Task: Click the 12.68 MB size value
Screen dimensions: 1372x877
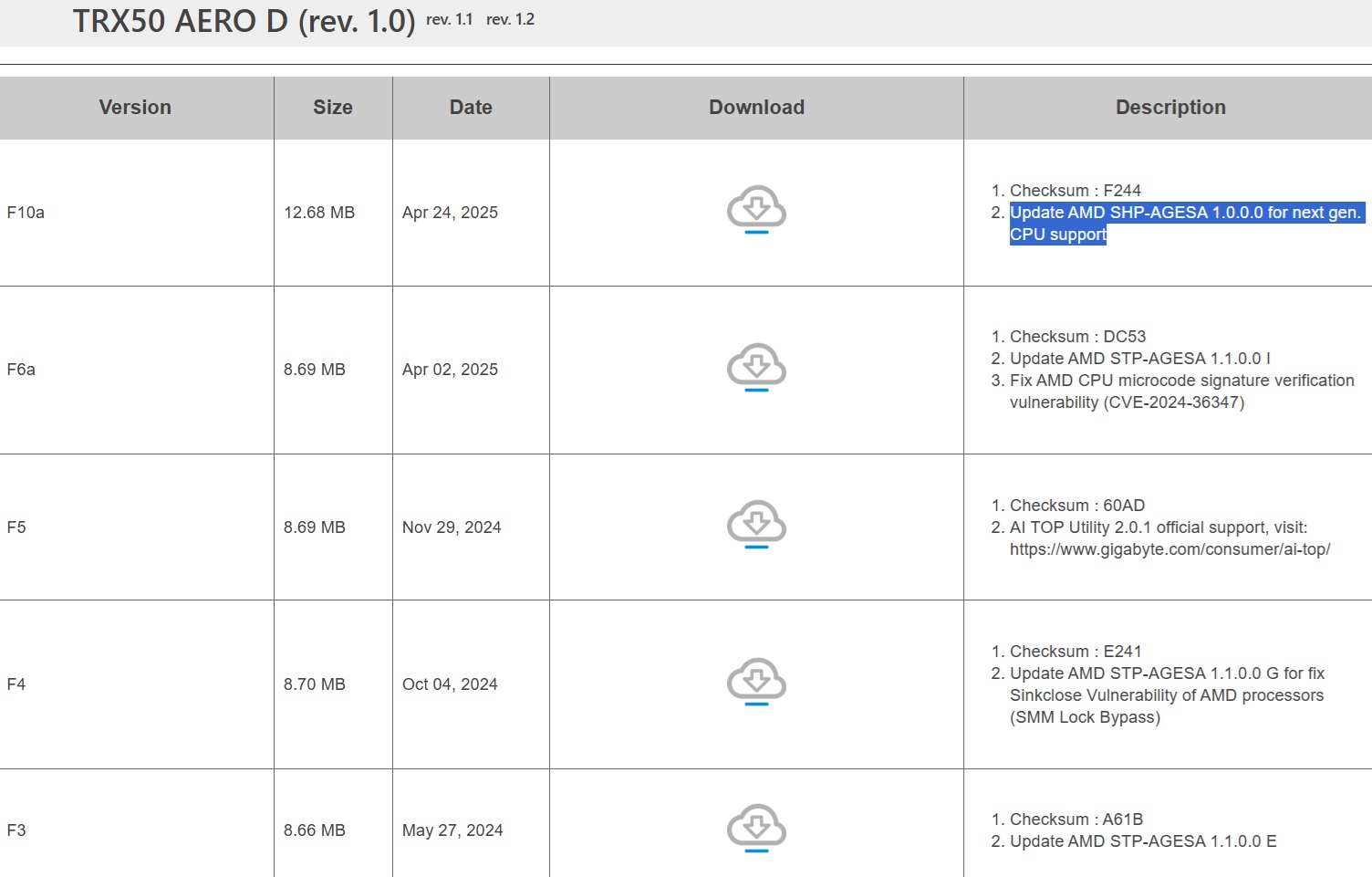Action: [319, 213]
